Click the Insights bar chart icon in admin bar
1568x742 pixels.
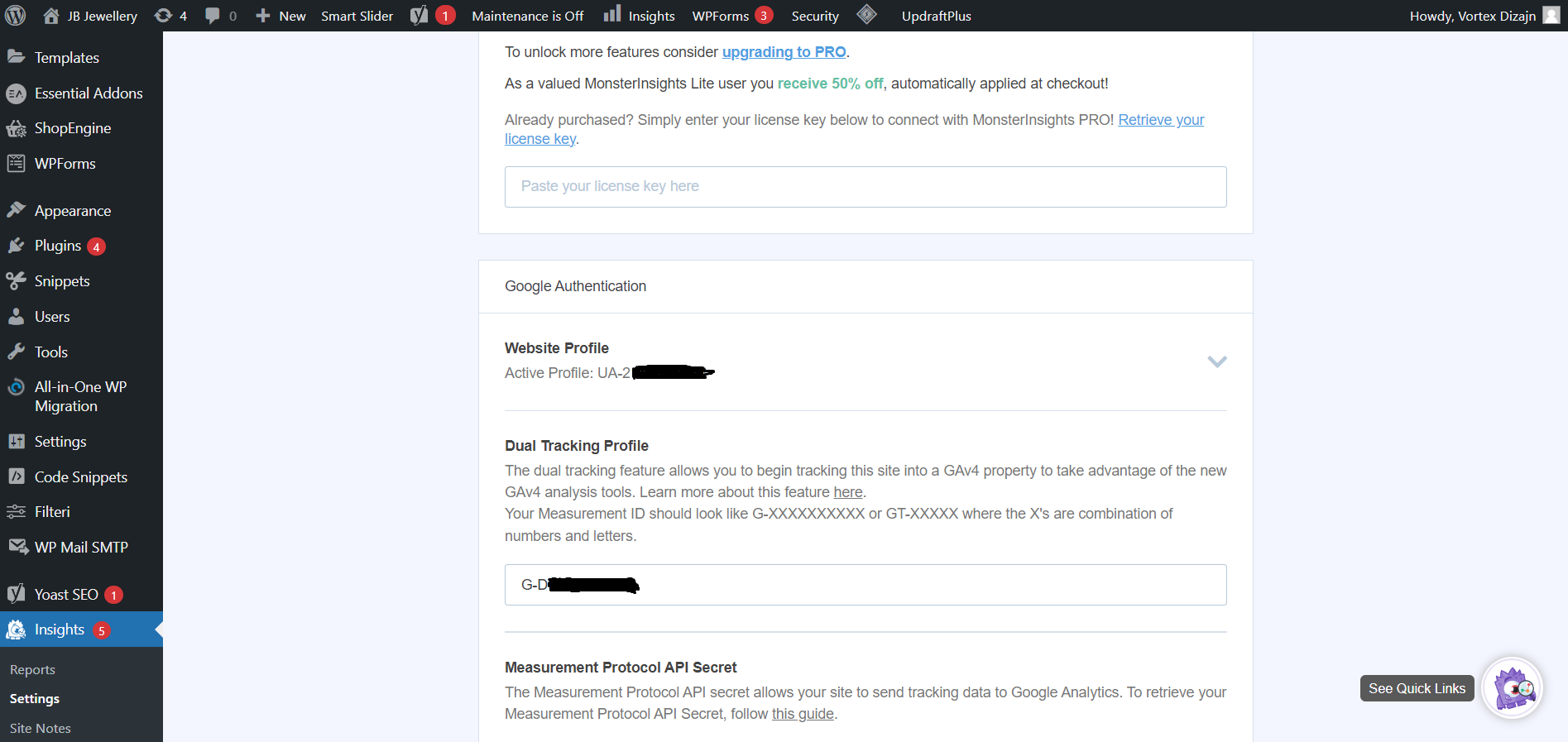click(x=612, y=13)
